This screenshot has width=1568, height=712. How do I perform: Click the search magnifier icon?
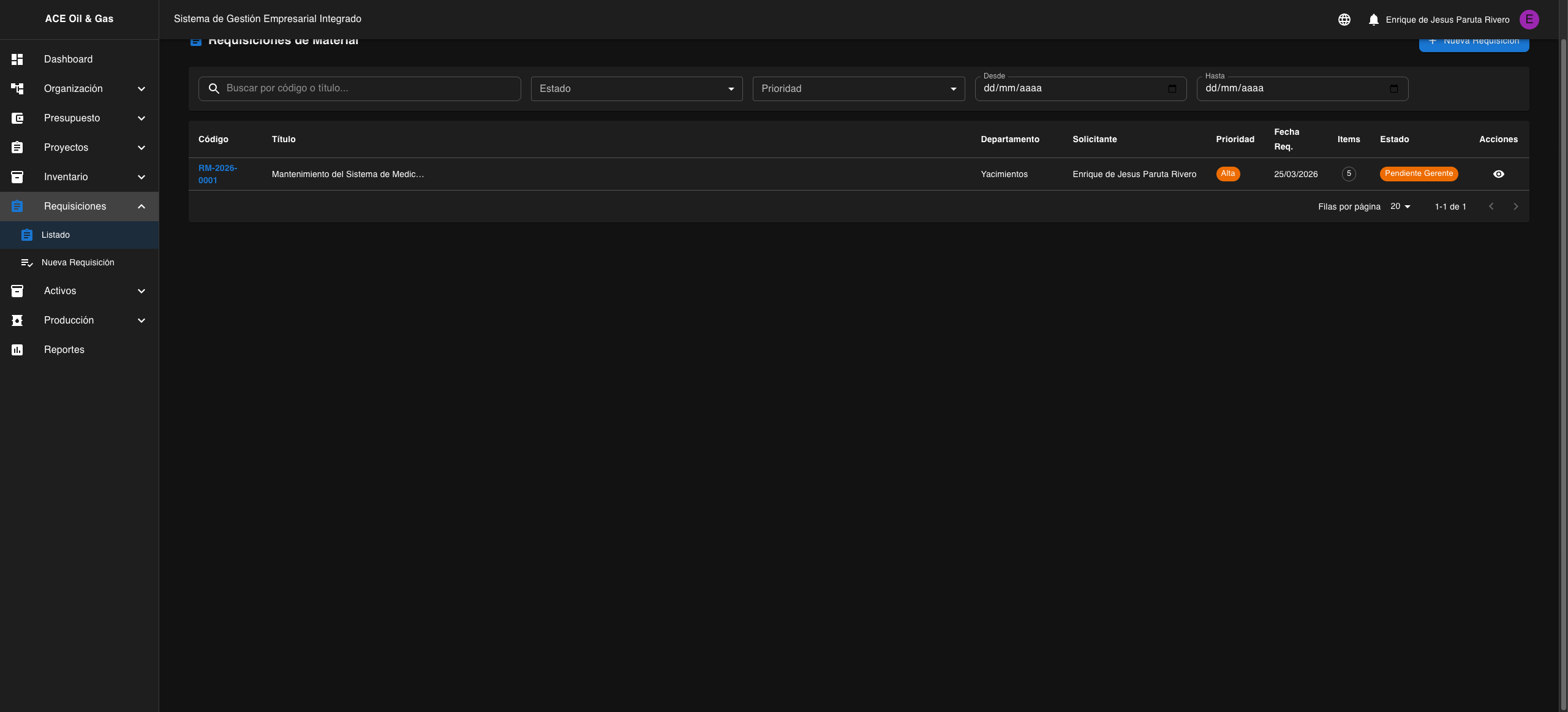pos(214,89)
